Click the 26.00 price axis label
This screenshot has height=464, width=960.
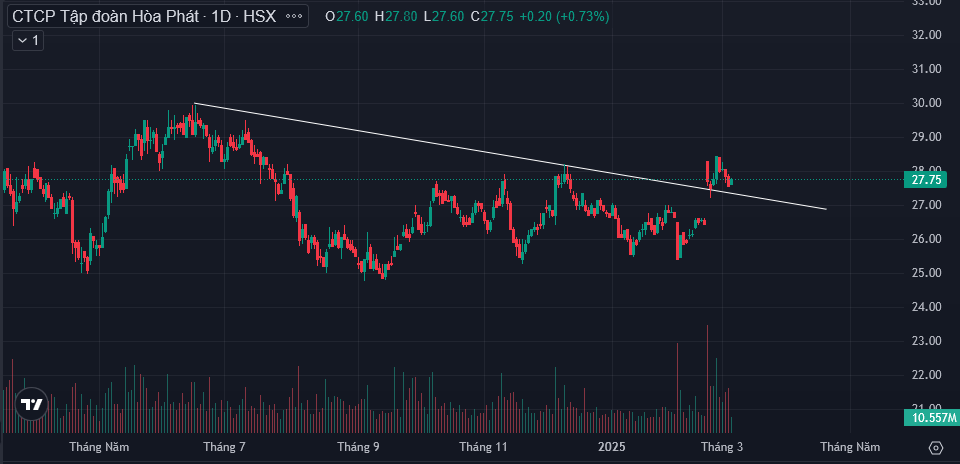coord(926,239)
